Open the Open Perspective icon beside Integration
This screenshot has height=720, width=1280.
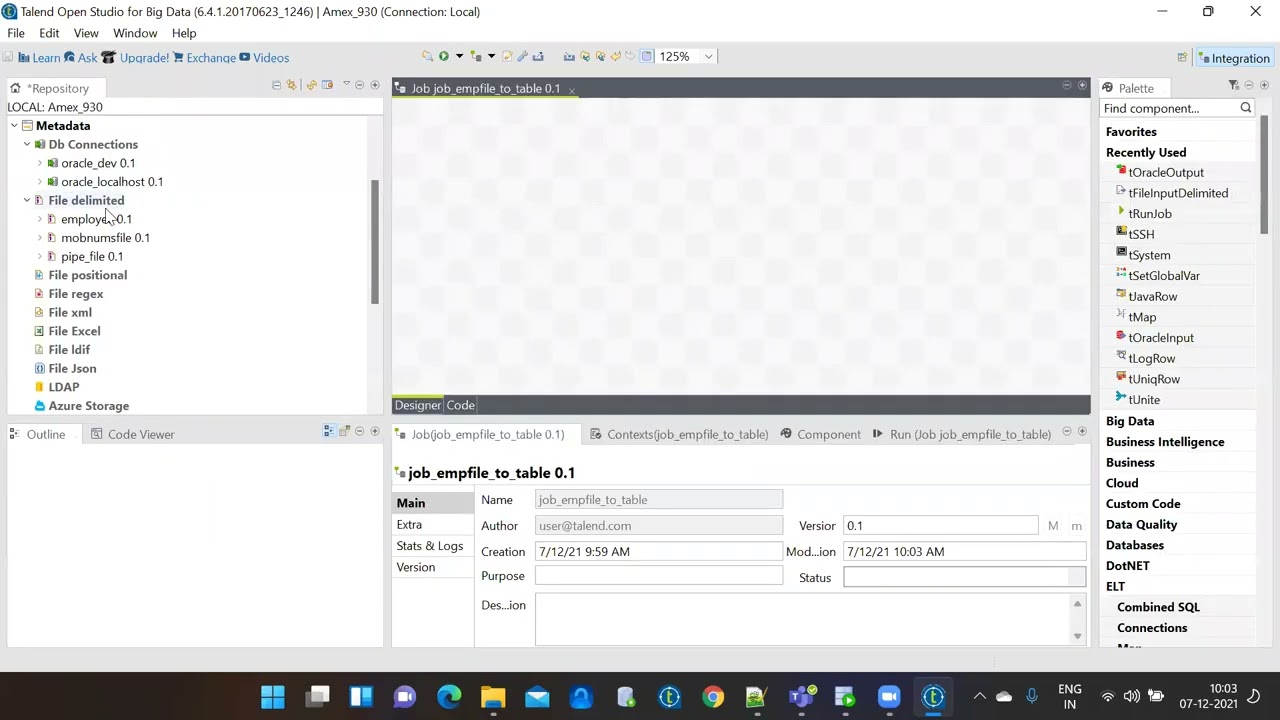point(1182,58)
